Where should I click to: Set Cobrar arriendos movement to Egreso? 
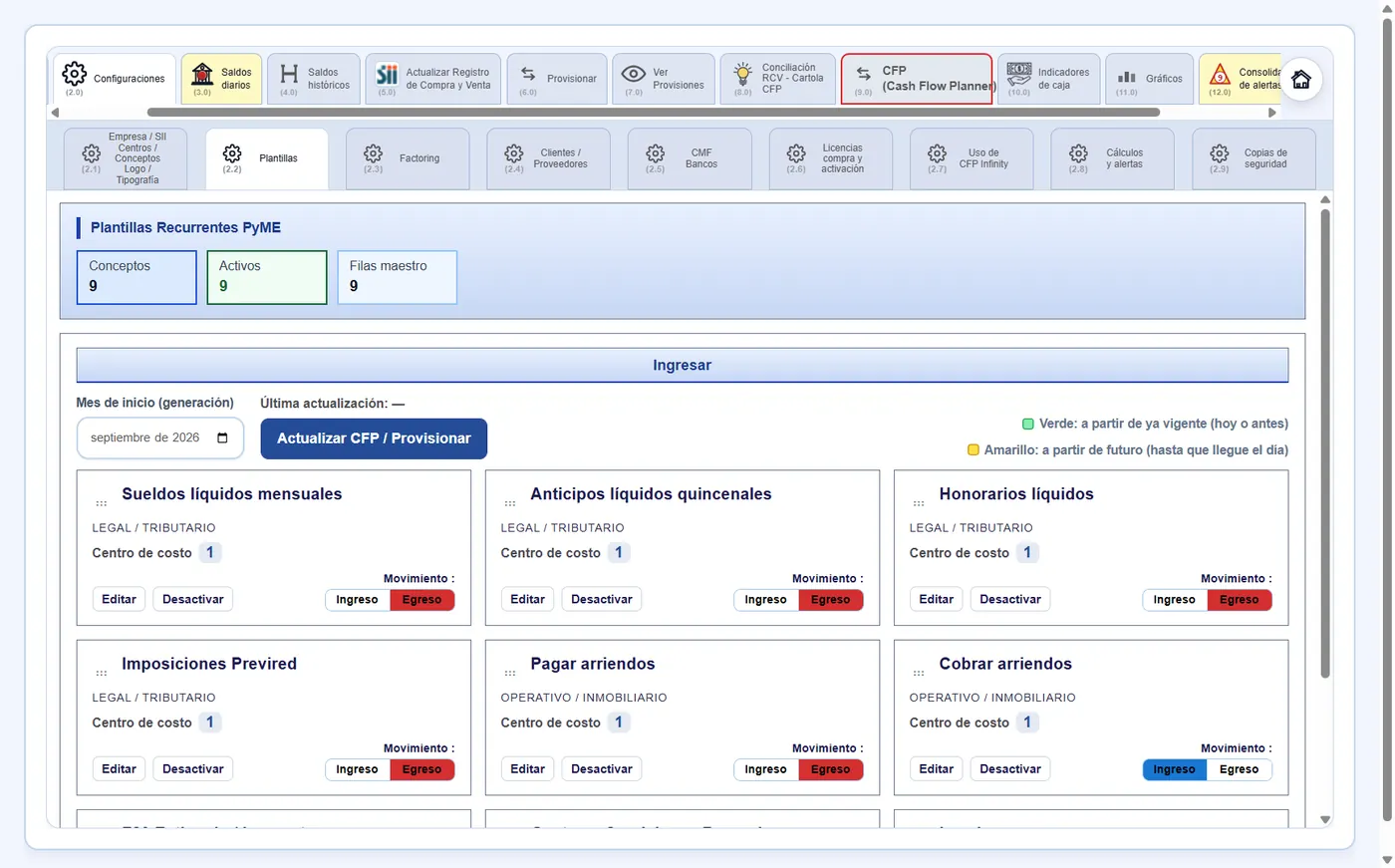tap(1239, 769)
